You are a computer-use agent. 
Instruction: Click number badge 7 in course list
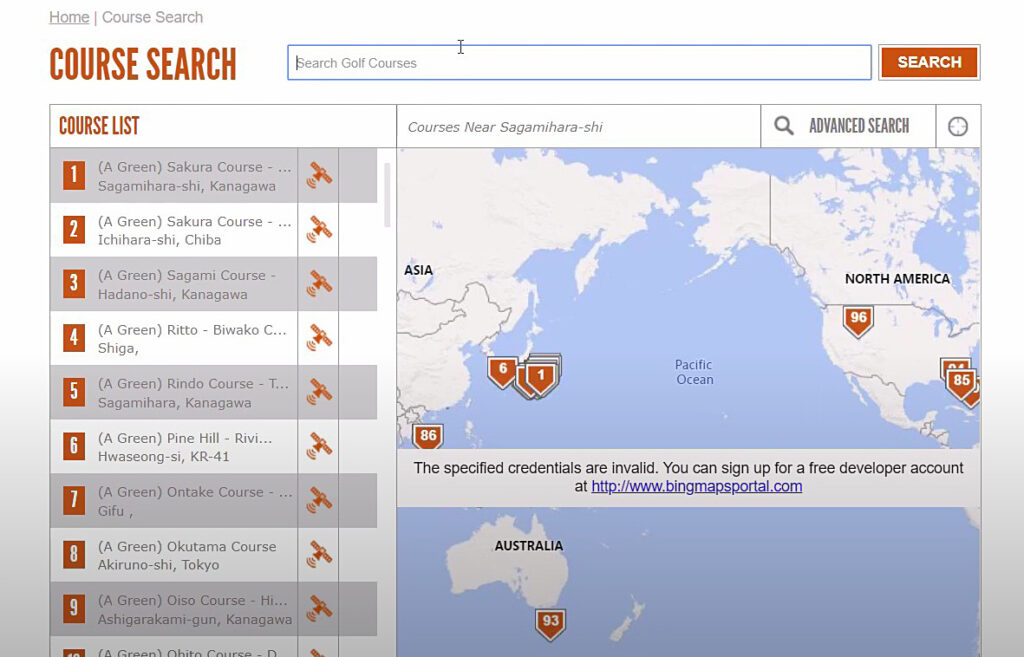point(74,500)
